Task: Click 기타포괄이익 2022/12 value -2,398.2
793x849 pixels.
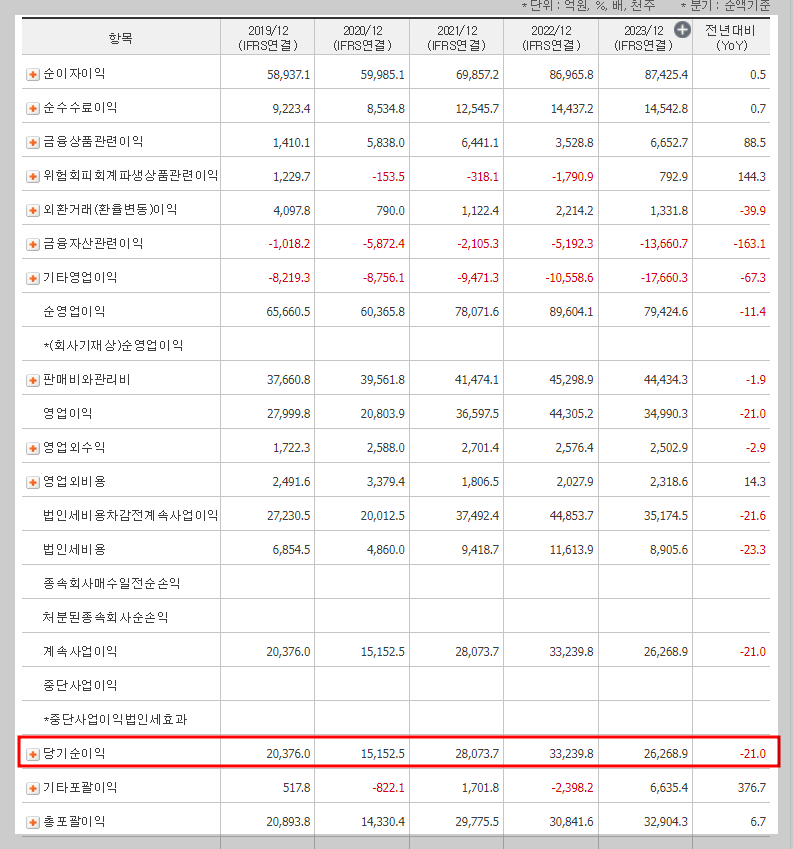Action: point(572,788)
